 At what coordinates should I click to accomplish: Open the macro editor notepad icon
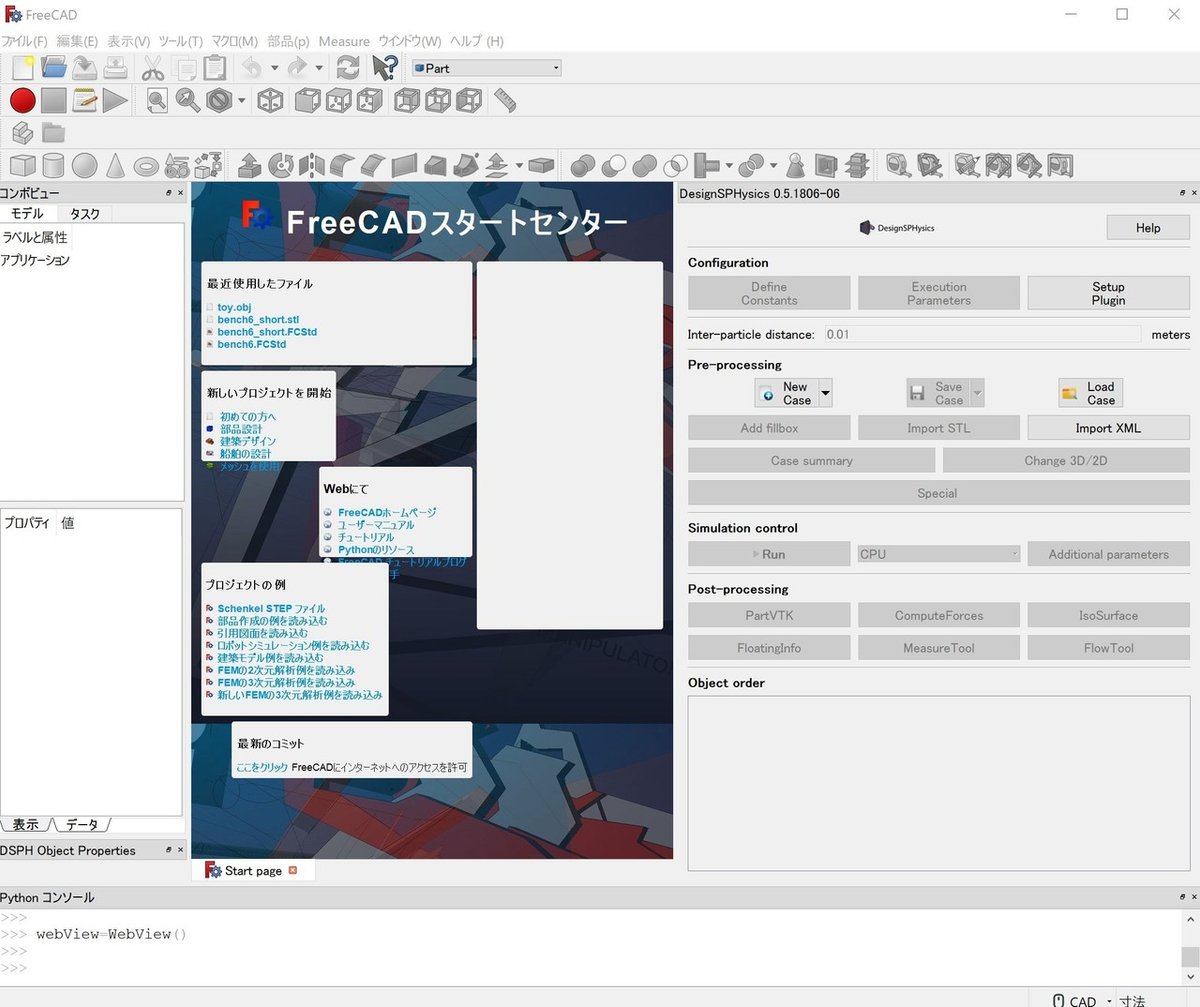point(85,100)
